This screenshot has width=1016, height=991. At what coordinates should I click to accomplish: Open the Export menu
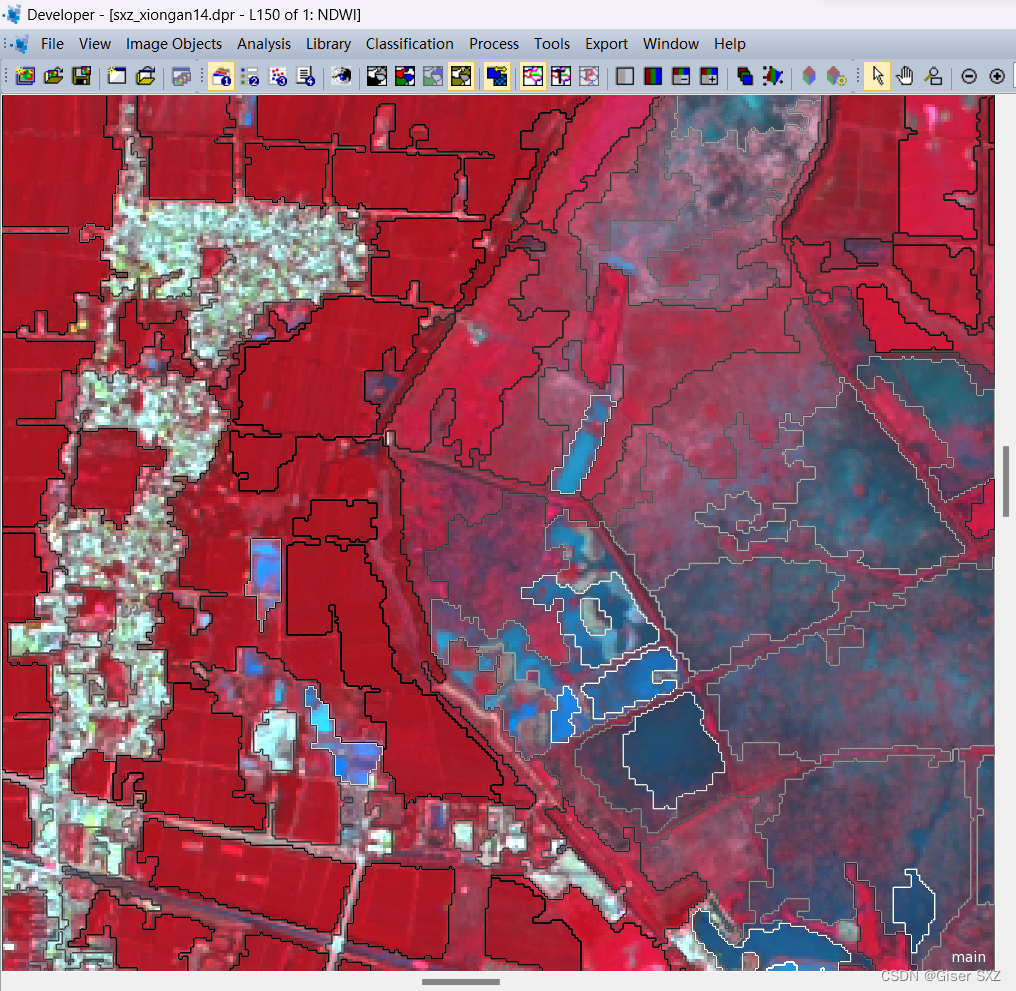click(606, 44)
